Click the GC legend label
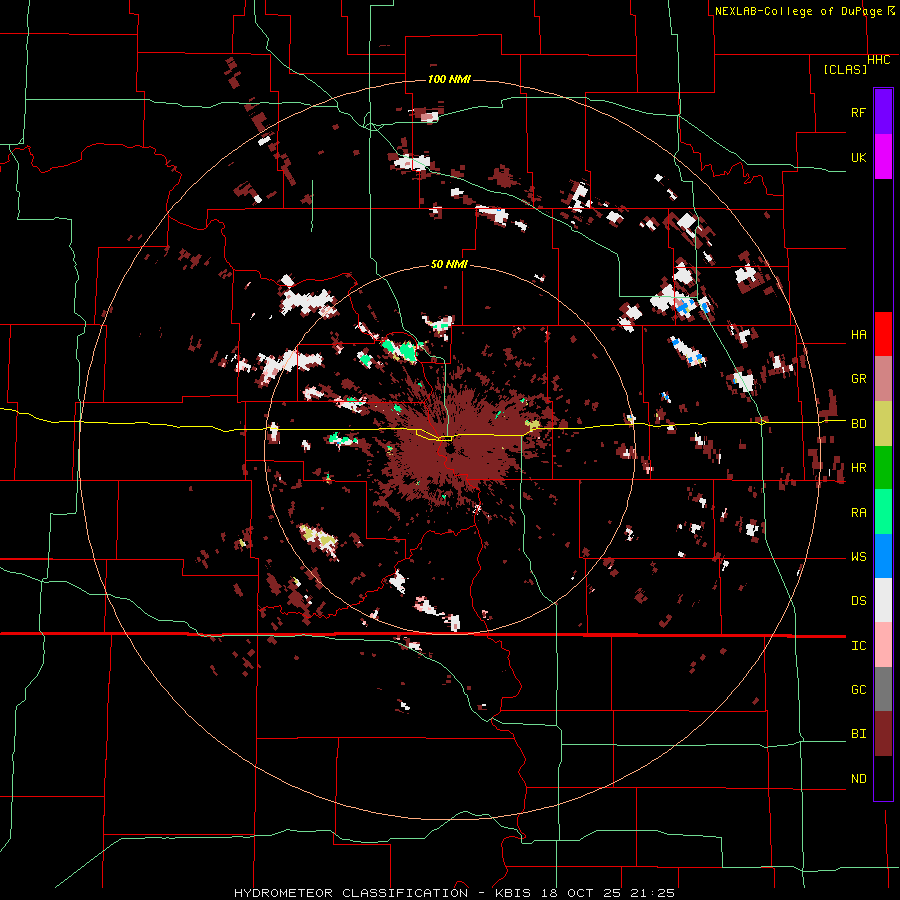Screen dimensions: 900x900 point(858,690)
